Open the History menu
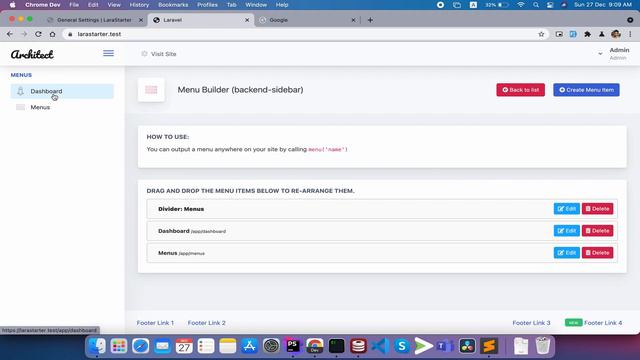640x360 pixels. [139, 5]
